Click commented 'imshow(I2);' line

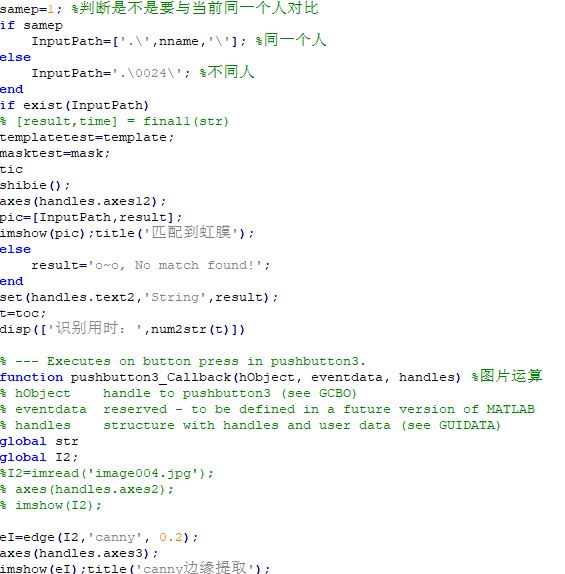[x=51, y=506]
